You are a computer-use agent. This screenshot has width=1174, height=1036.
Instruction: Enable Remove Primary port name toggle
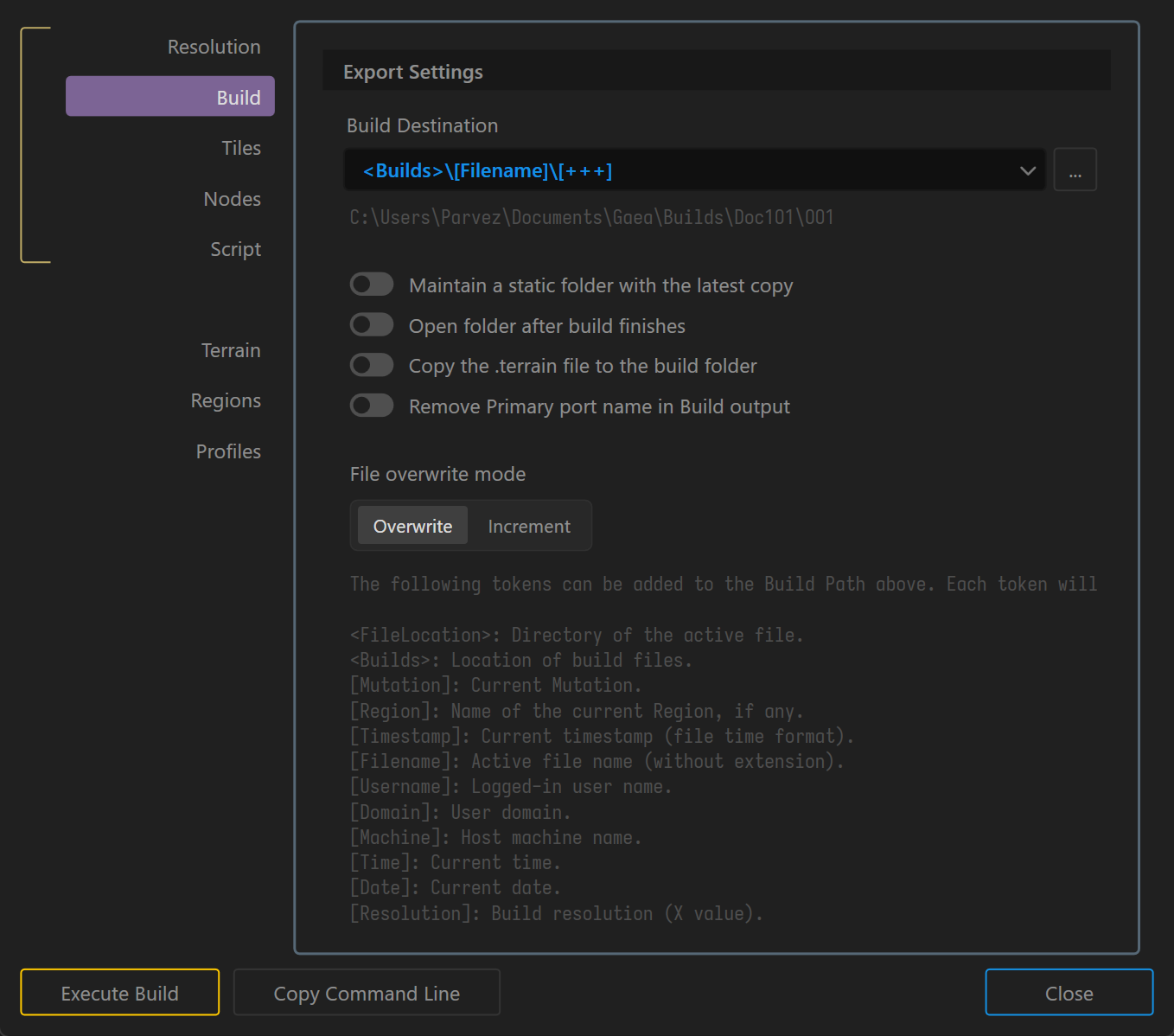click(x=372, y=406)
